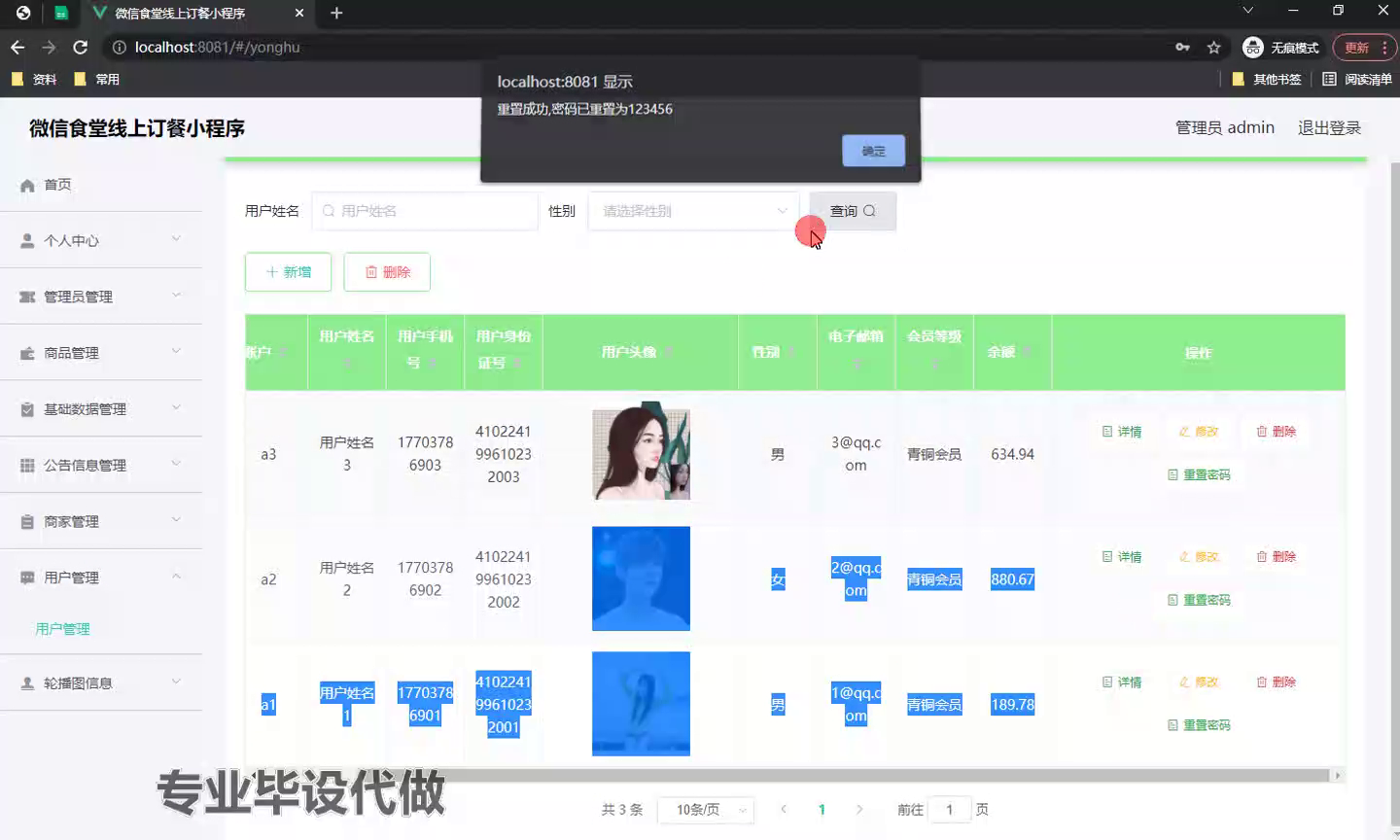View 详情 for user a3

1122,432
